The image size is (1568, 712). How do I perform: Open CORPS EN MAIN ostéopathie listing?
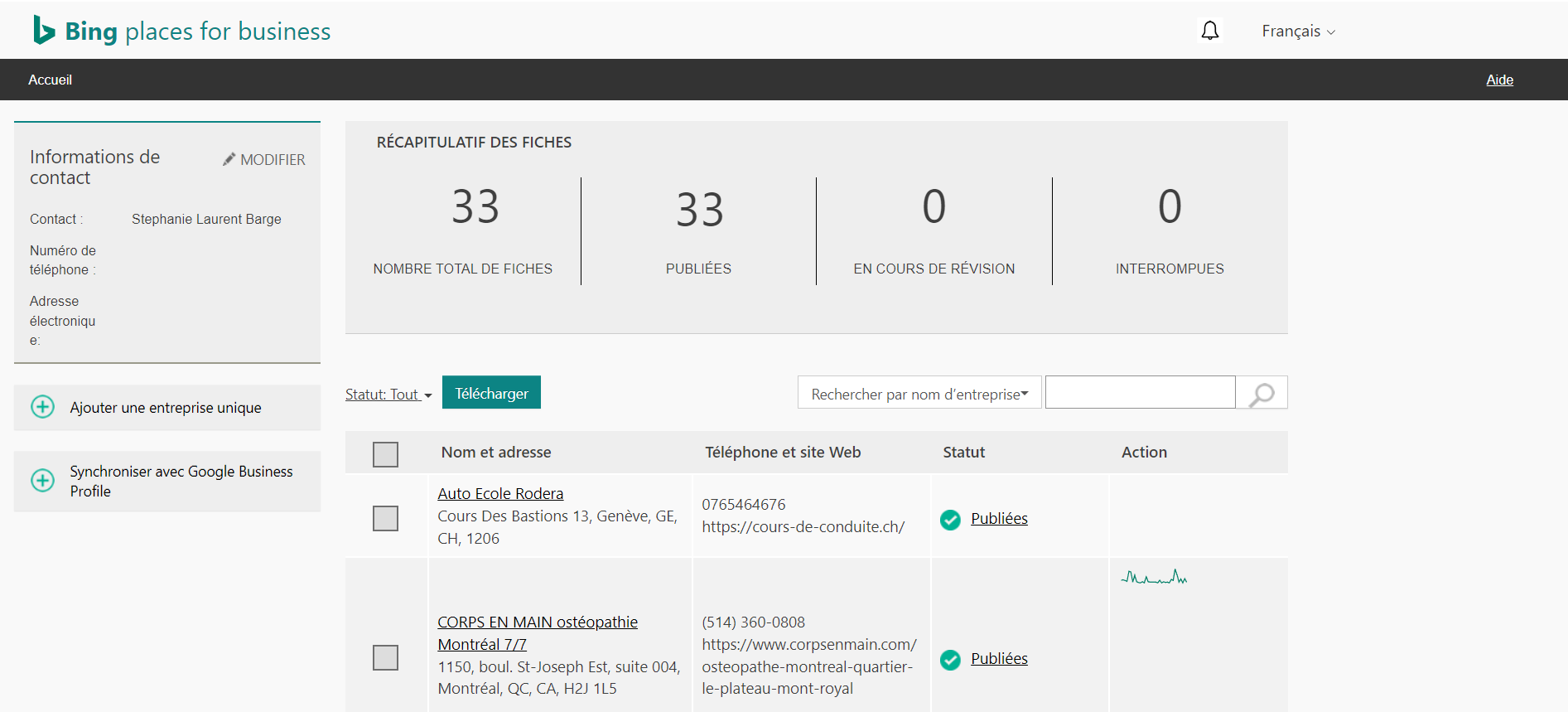[538, 632]
